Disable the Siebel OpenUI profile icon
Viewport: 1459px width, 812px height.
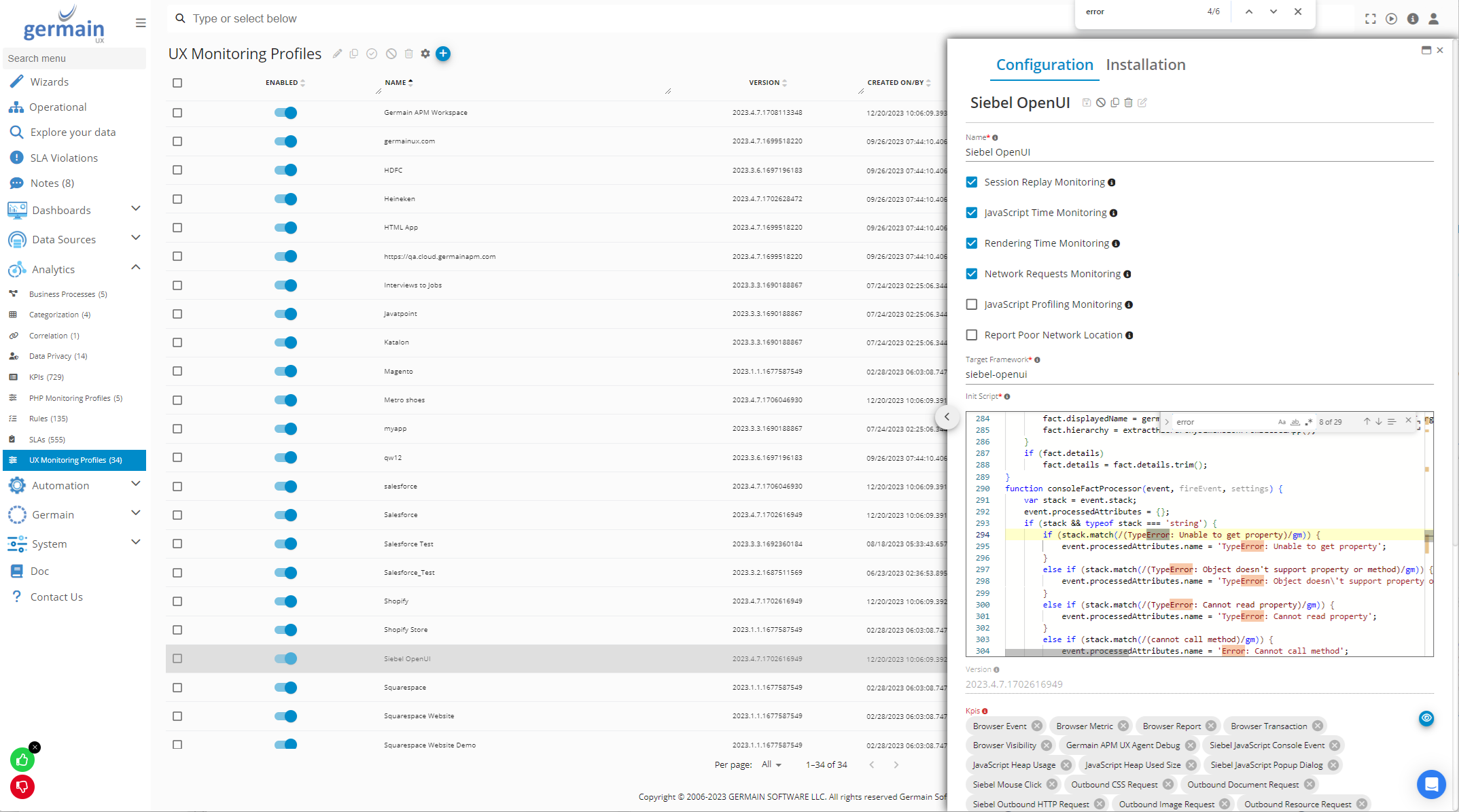[x=1101, y=103]
